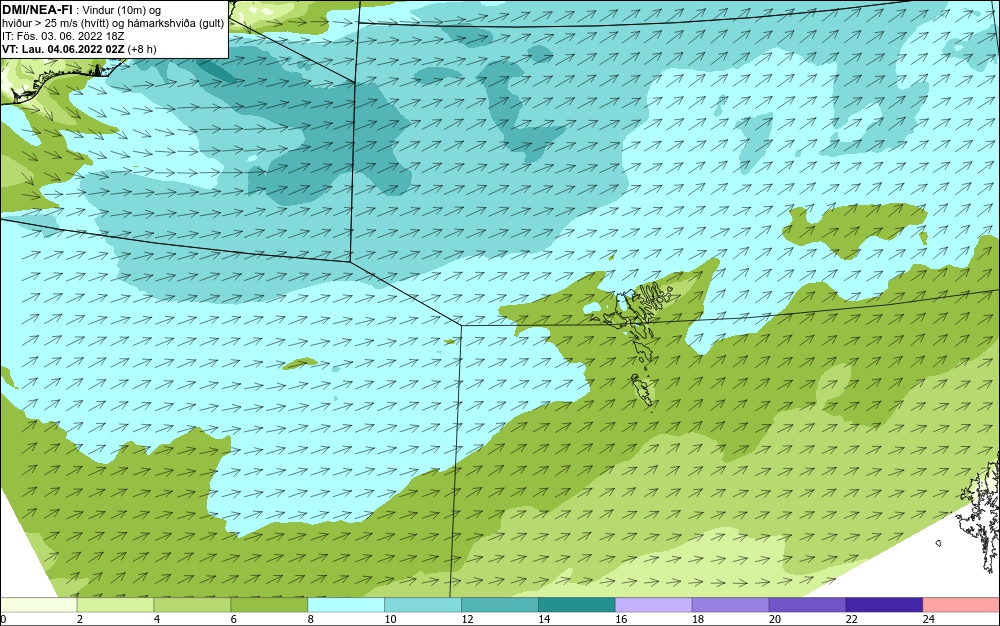Click the DMI/NEA-FI title text
1000x626 pixels.
pyautogui.click(x=38, y=10)
